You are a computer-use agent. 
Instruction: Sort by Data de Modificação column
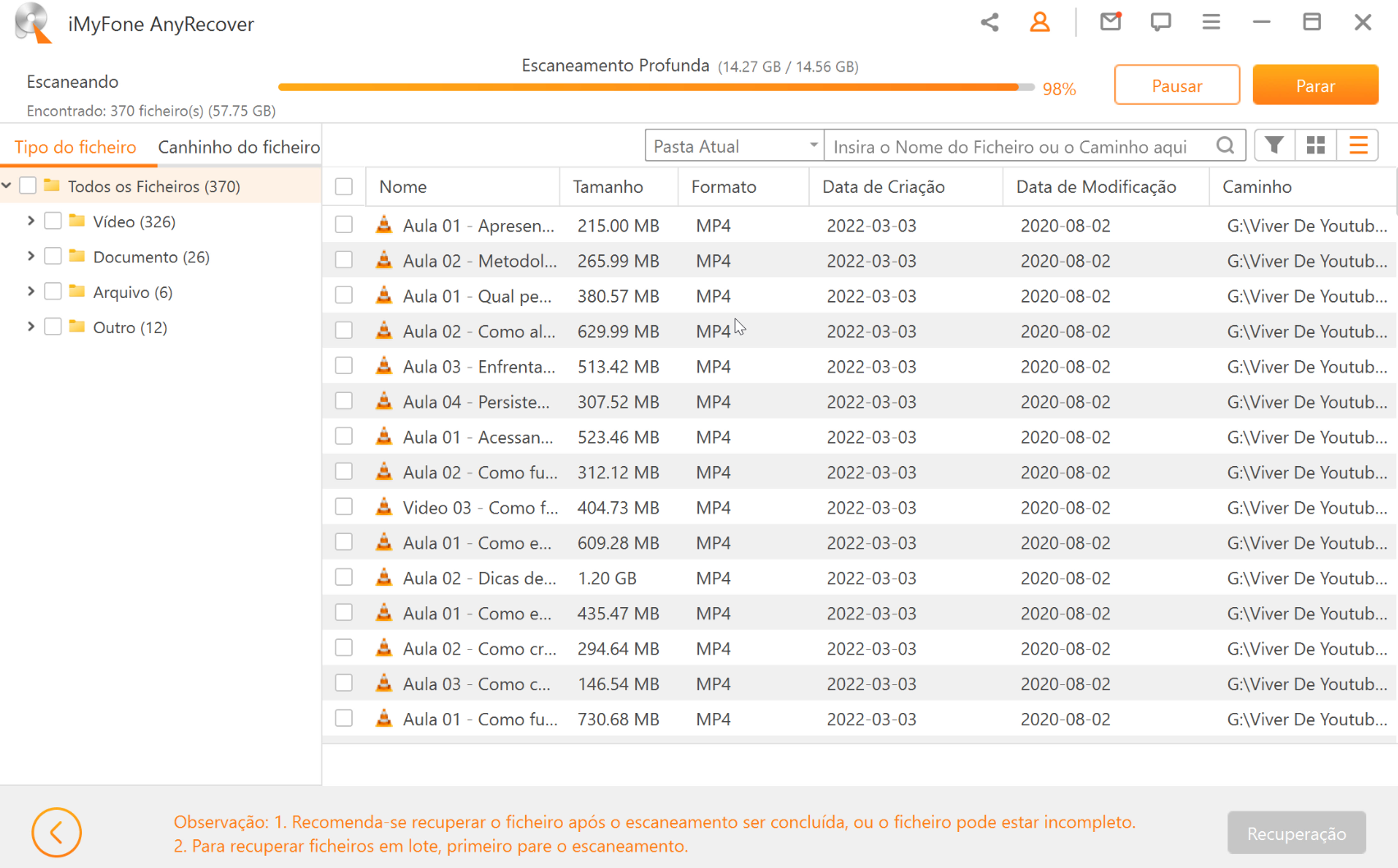tap(1106, 186)
